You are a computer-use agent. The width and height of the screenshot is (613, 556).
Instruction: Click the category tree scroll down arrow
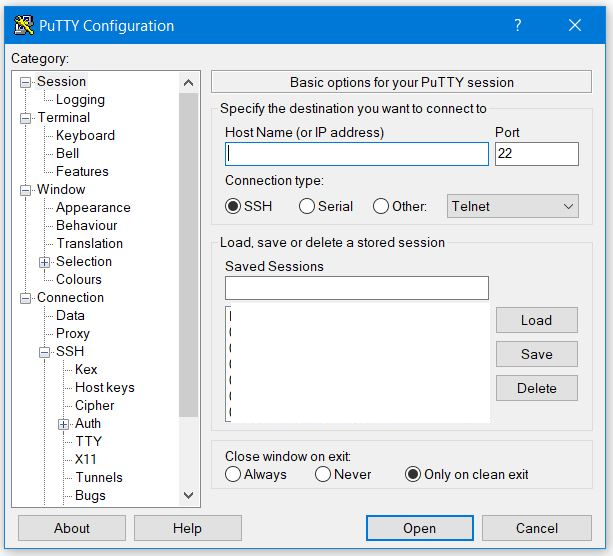click(189, 495)
